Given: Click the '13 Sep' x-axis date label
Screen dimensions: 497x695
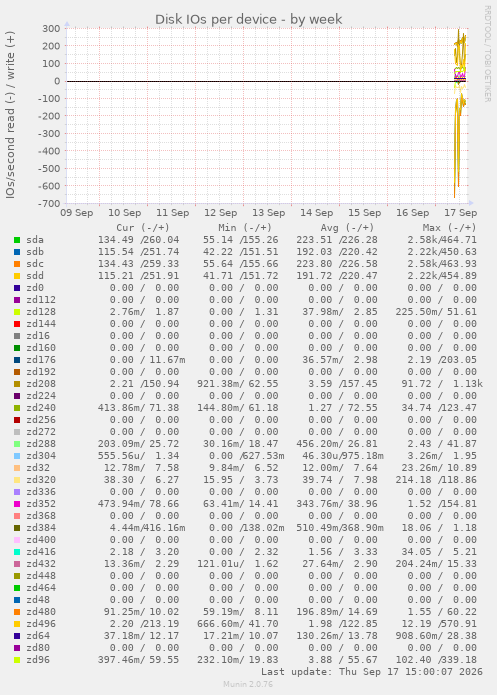Looking at the screenshot, I should coord(269,213).
